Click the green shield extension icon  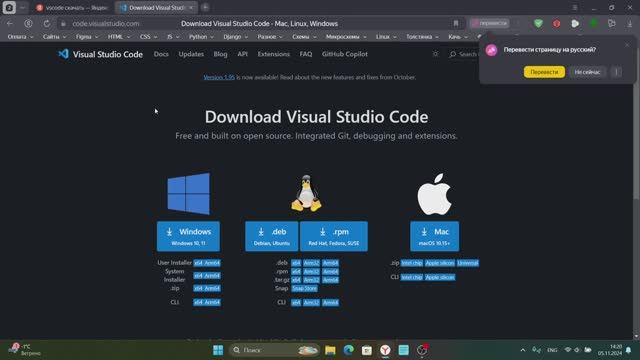tap(538, 24)
